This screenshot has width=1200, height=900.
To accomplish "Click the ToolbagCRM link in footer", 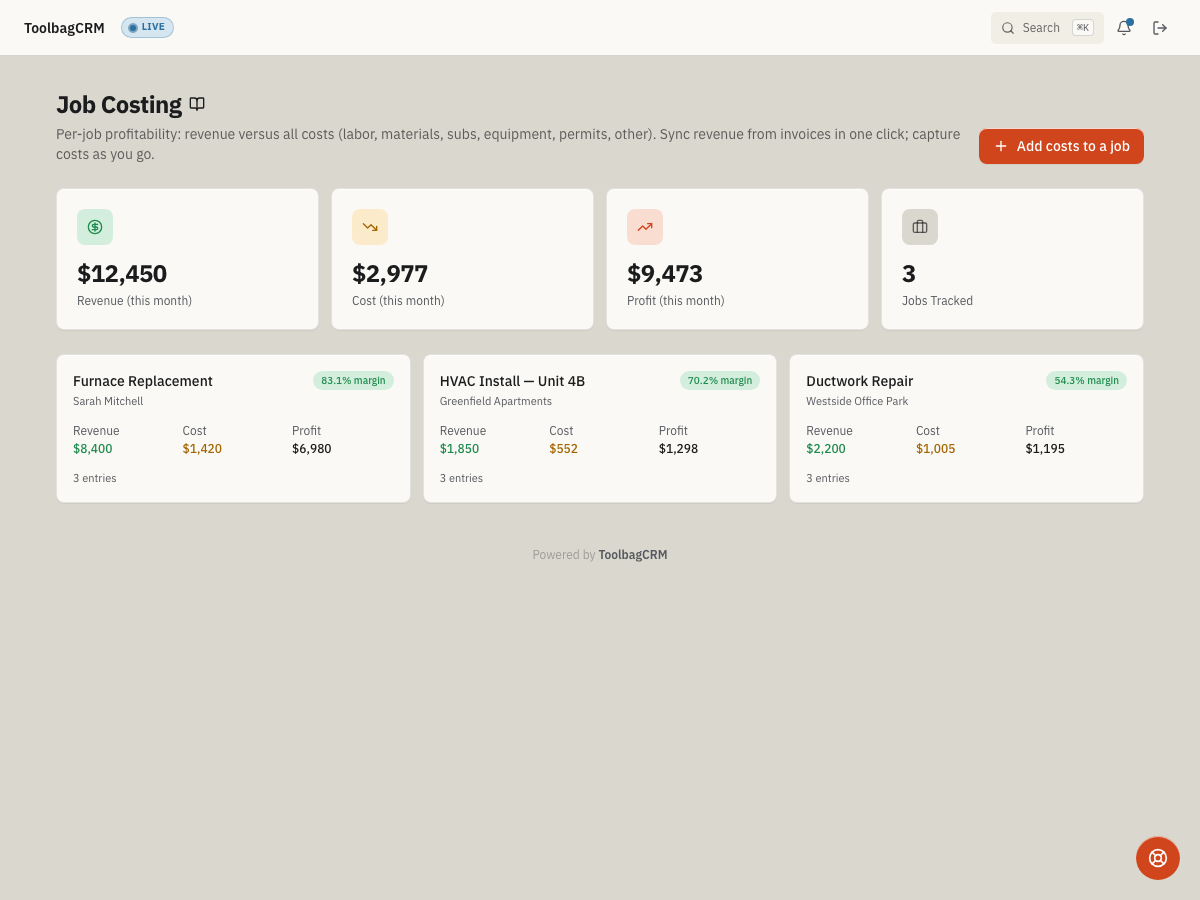I will click(x=633, y=555).
